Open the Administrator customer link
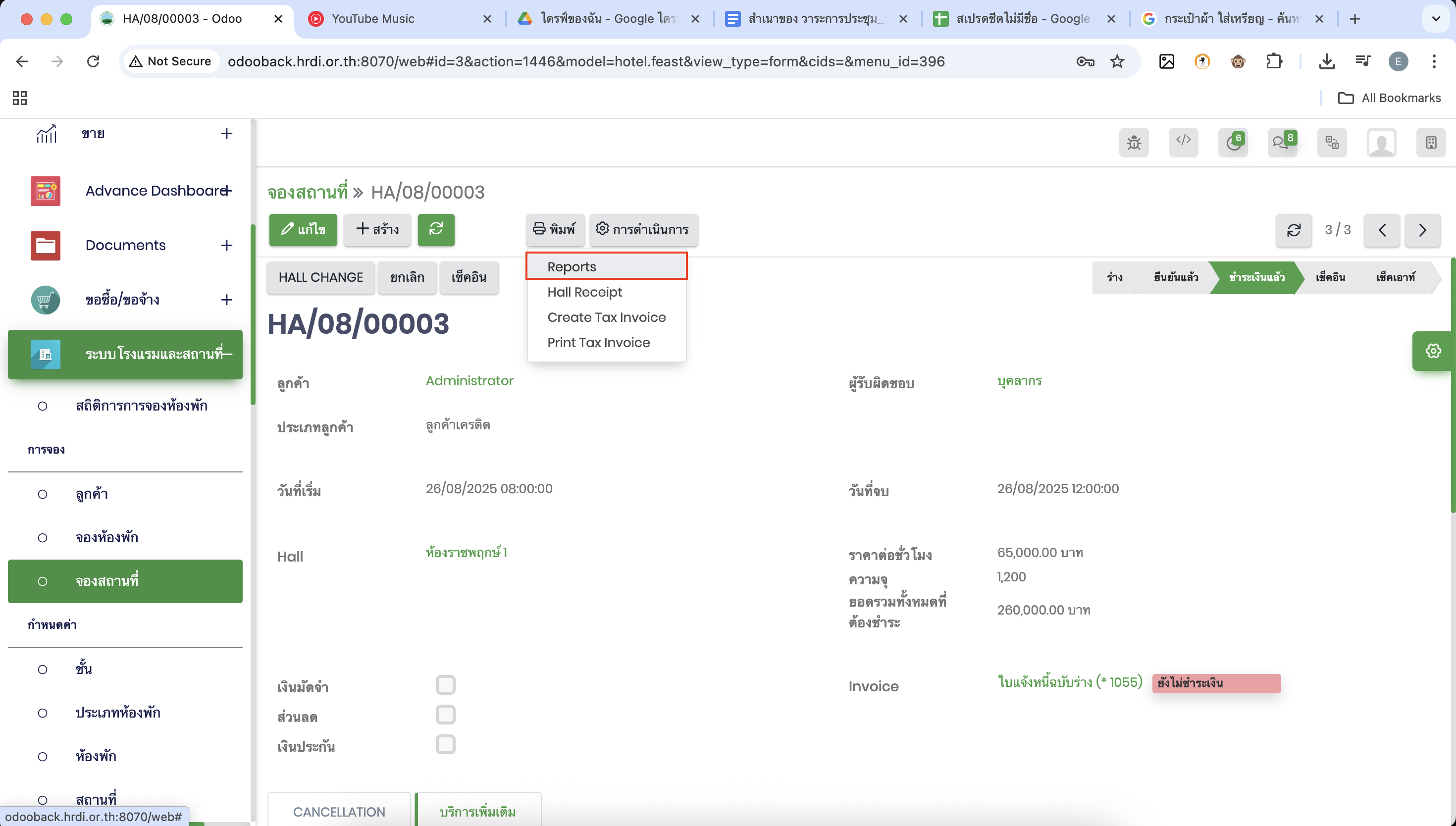Screen dimensions: 1456x826 [469, 381]
